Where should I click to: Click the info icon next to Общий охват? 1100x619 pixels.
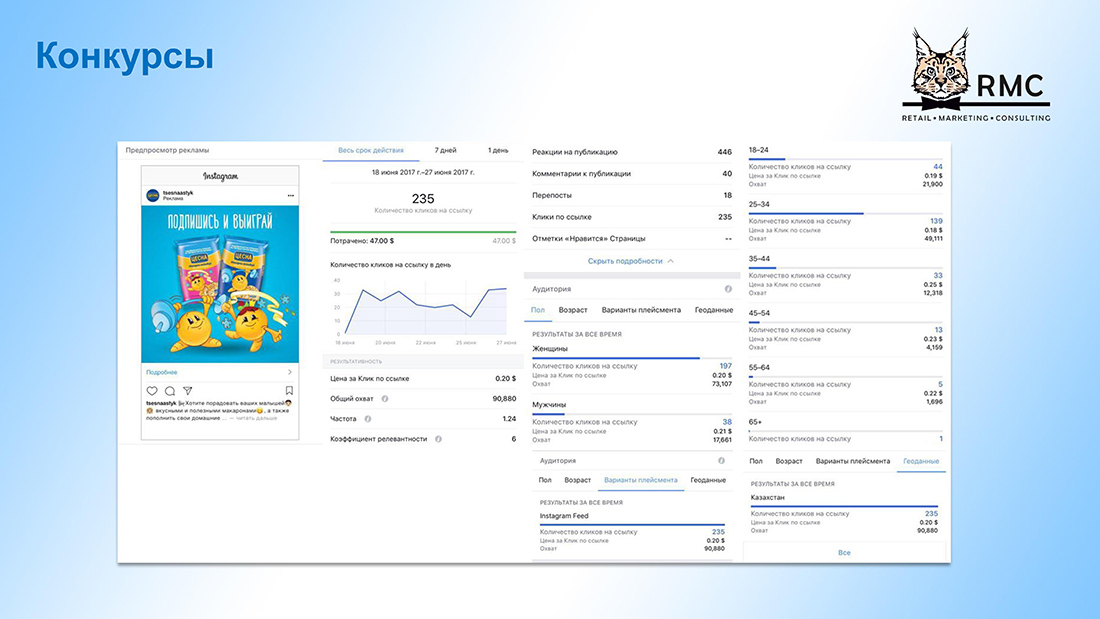pos(385,399)
